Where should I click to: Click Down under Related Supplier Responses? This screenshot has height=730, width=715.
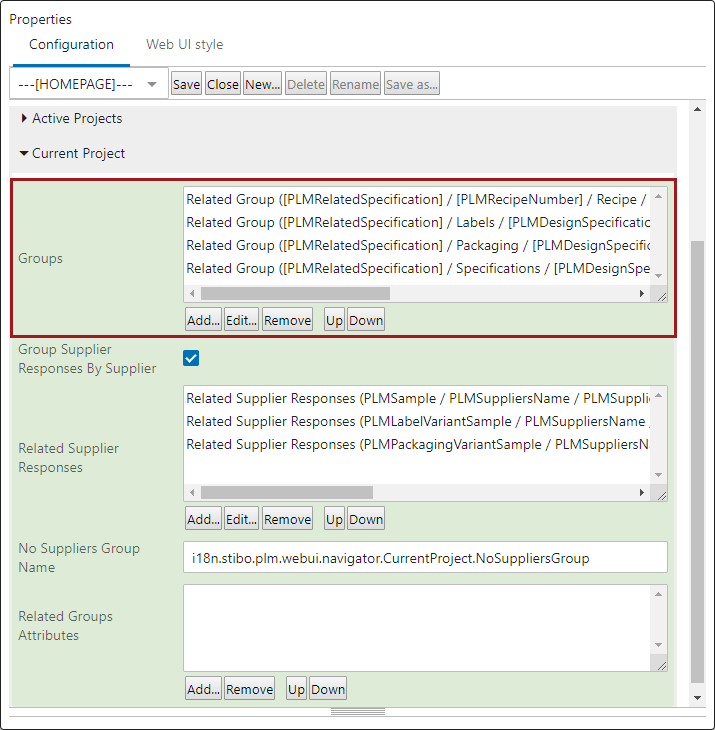click(x=366, y=519)
